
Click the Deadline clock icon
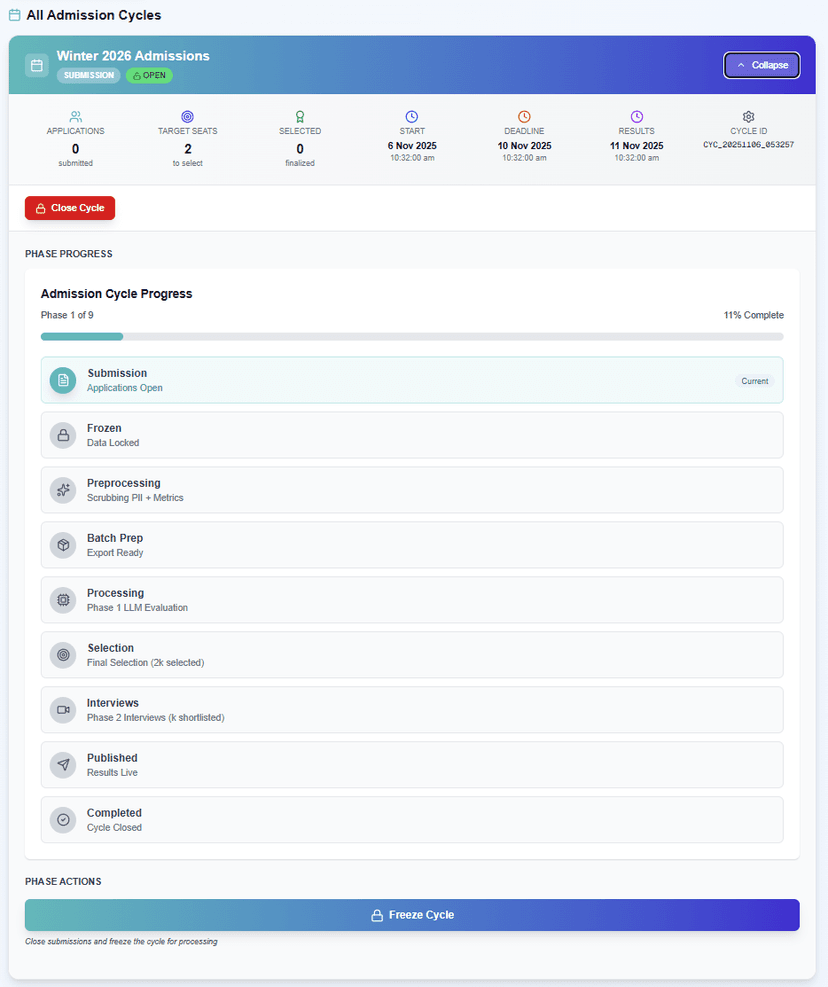524,117
